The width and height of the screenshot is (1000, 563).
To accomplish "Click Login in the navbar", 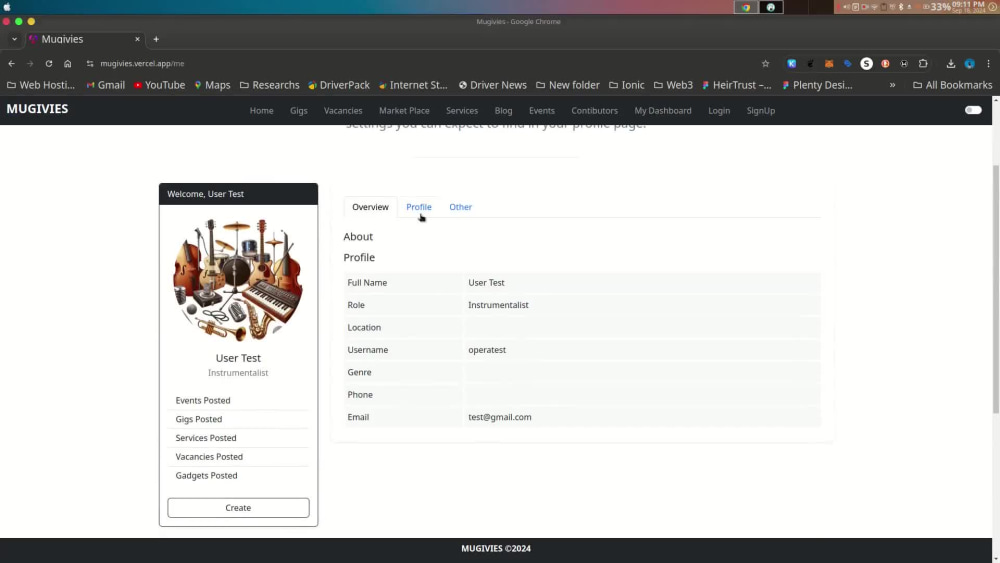I will tap(719, 111).
